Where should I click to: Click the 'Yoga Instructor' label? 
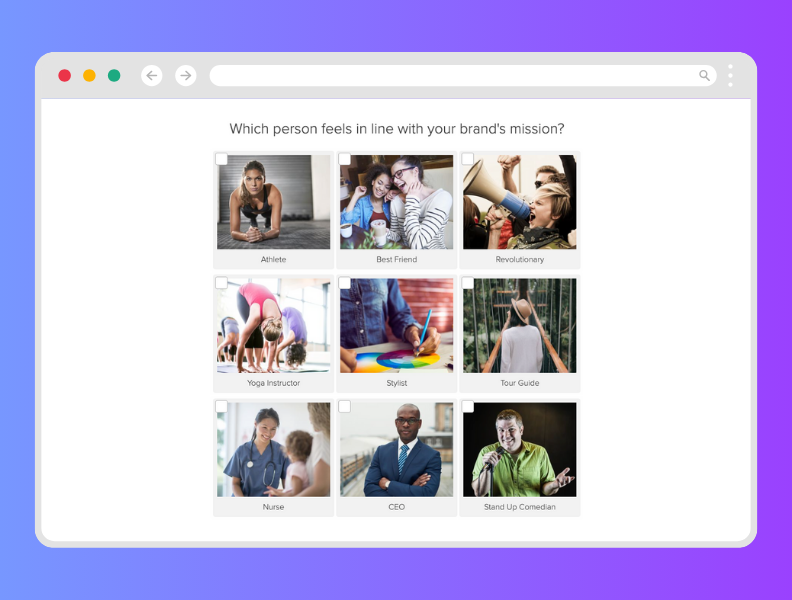[x=273, y=383]
